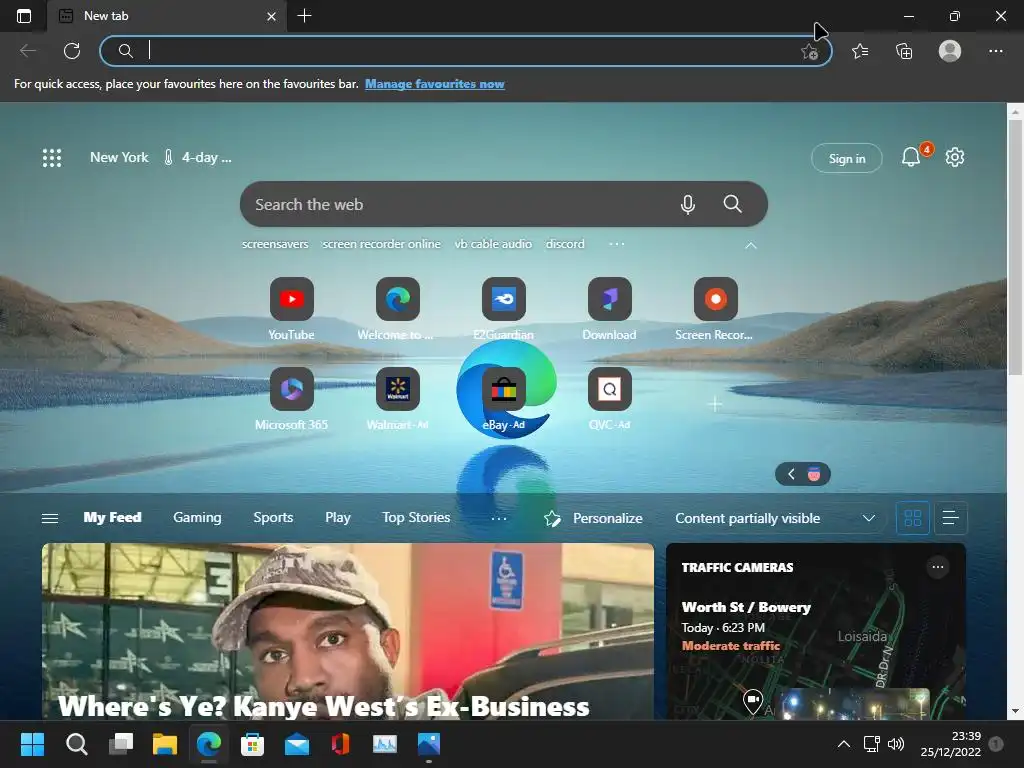Click the web search magnifier icon
The image size is (1024, 768).
pos(733,204)
